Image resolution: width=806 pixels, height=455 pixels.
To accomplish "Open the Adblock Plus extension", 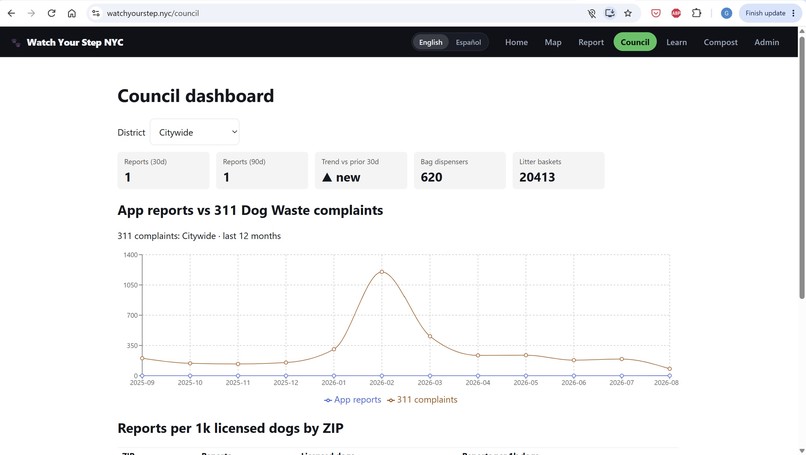I will [676, 13].
